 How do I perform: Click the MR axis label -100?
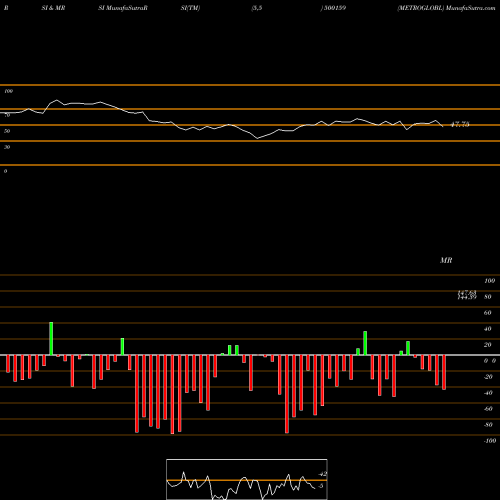[490, 441]
